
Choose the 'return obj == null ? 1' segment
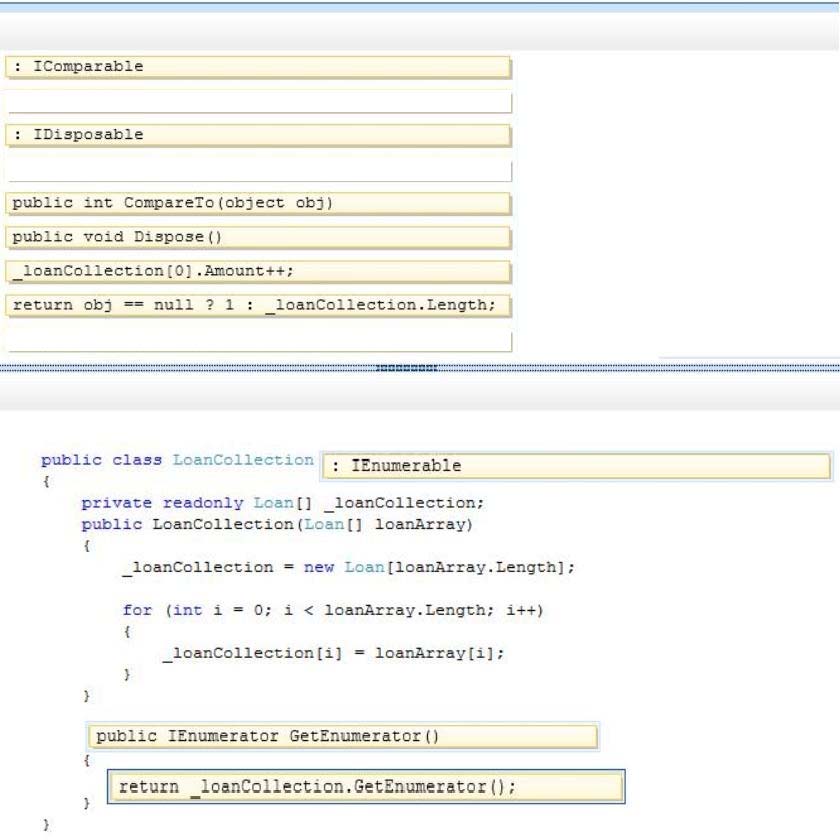click(x=258, y=306)
